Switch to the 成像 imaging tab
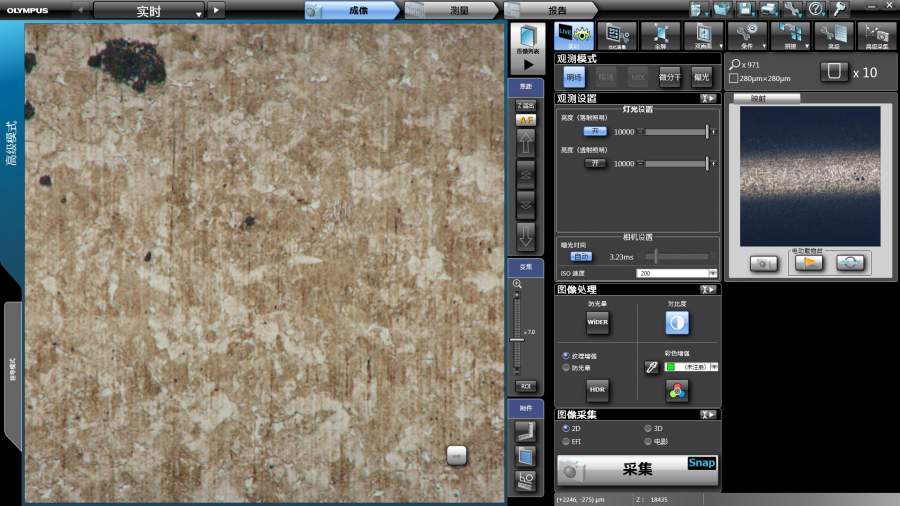Screen dimensions: 900x506 click(x=351, y=10)
